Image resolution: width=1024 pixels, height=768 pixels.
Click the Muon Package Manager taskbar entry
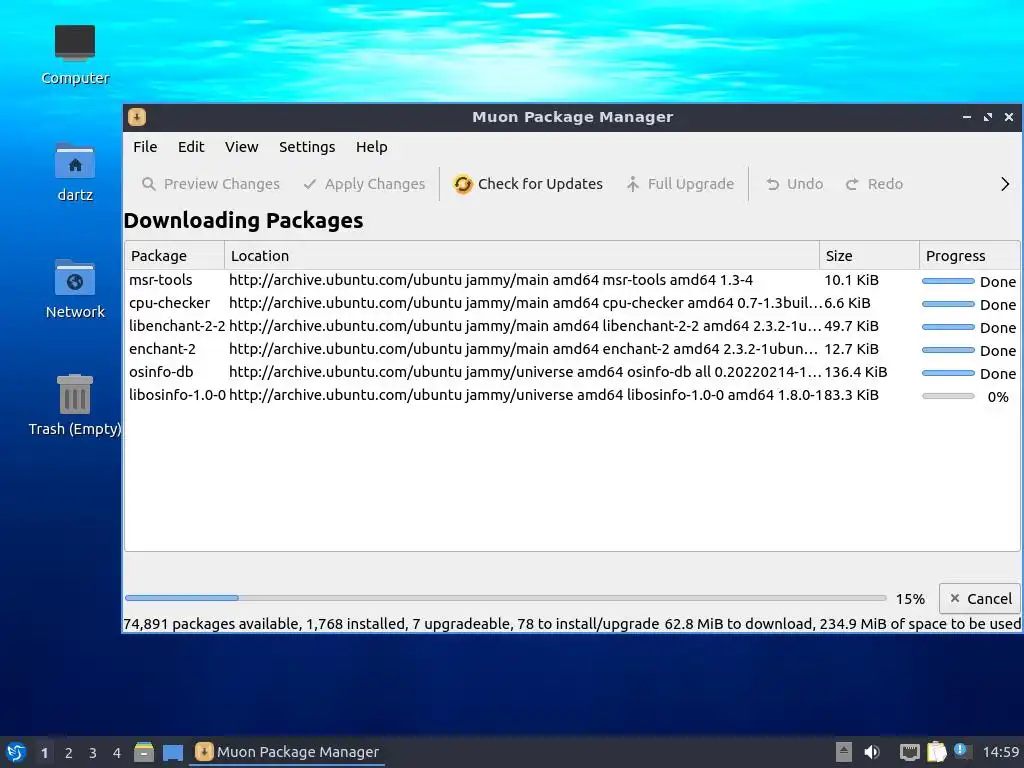287,752
